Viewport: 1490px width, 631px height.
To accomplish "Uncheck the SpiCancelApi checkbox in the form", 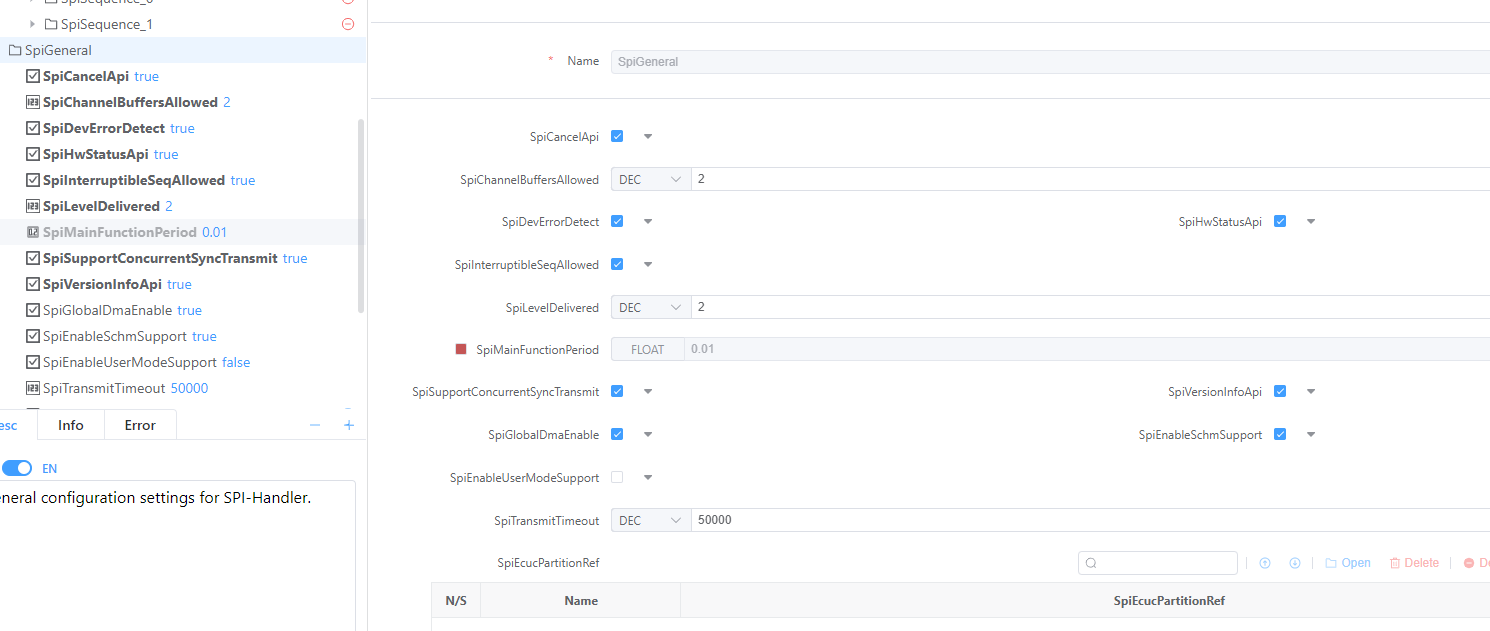I will click(x=617, y=136).
